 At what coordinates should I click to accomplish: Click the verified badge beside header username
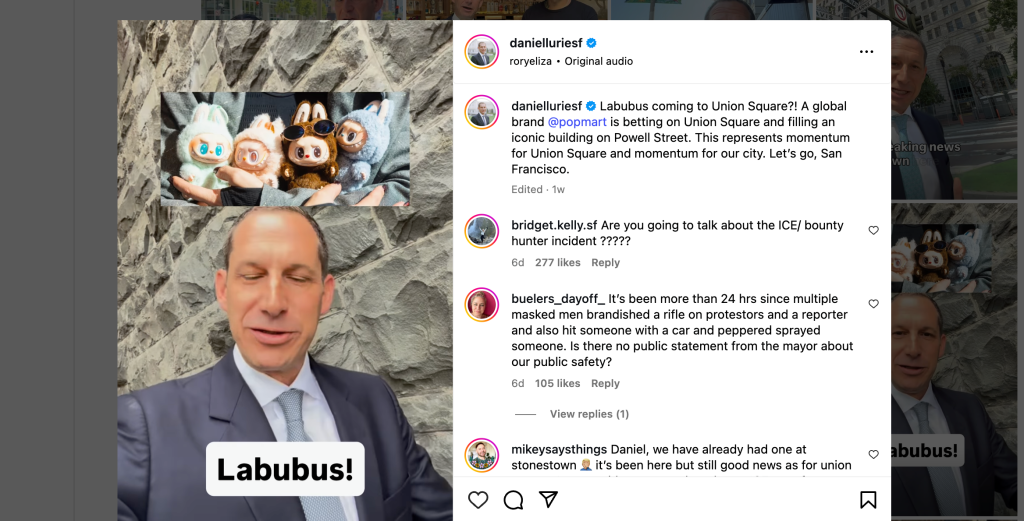click(592, 43)
